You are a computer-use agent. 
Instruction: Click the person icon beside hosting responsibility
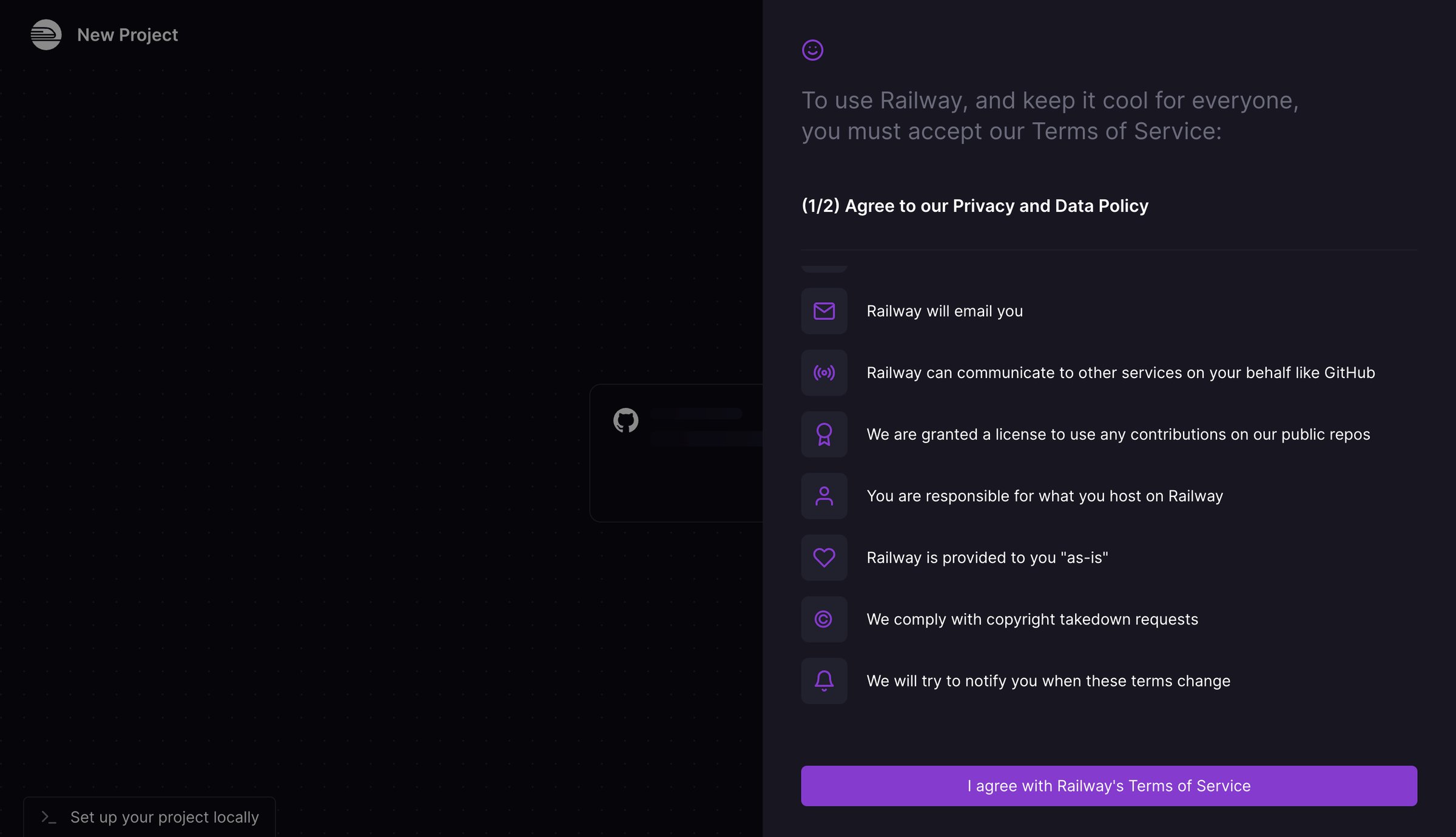[x=824, y=496]
